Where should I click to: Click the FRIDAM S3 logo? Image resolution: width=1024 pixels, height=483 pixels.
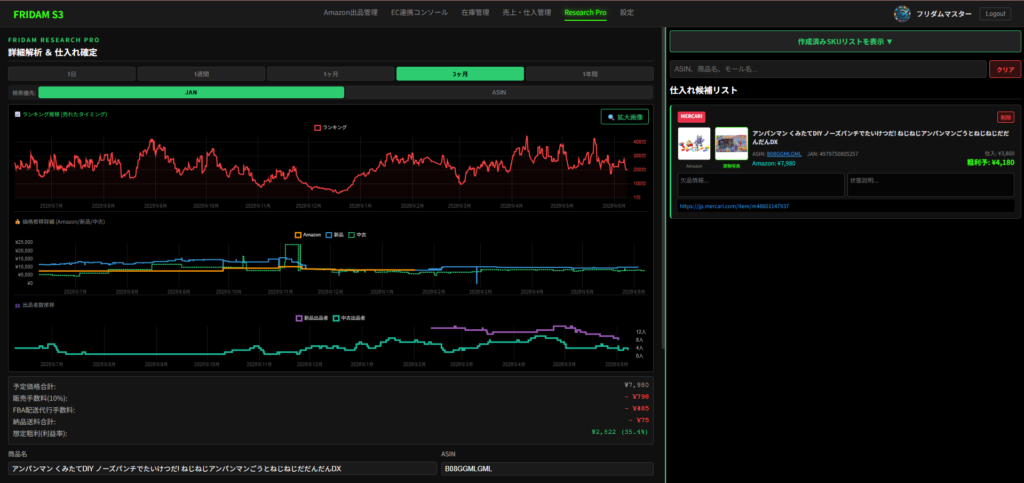click(x=39, y=14)
